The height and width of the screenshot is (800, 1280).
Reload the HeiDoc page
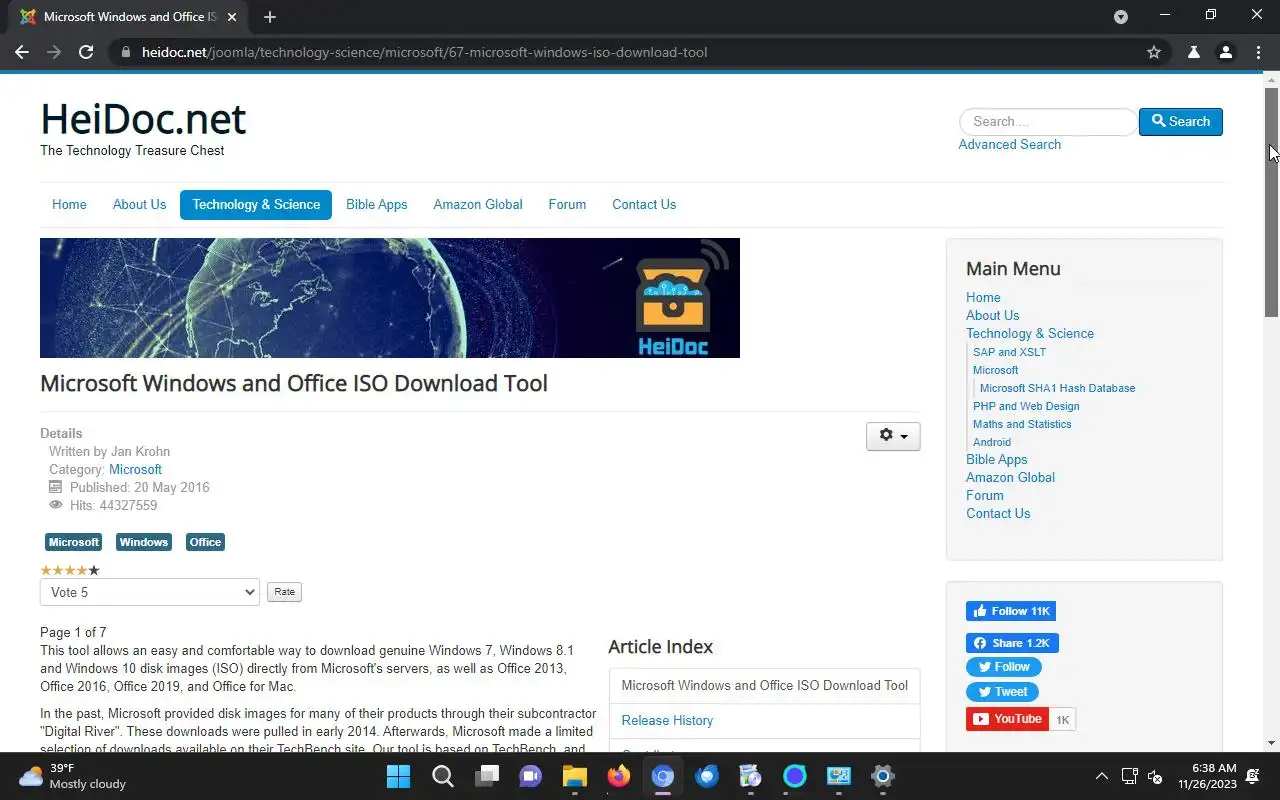click(86, 52)
